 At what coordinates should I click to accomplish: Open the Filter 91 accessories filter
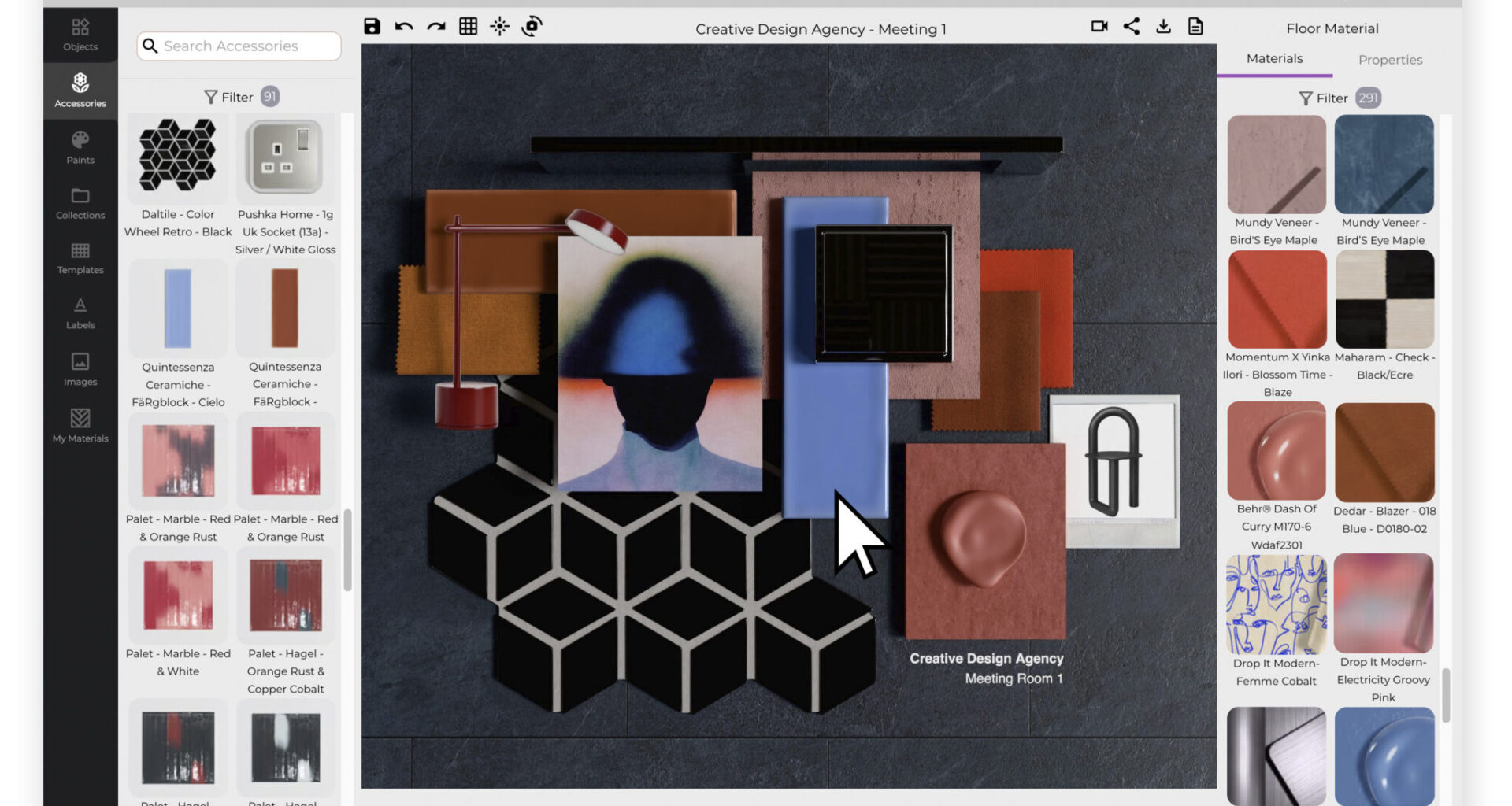[240, 97]
